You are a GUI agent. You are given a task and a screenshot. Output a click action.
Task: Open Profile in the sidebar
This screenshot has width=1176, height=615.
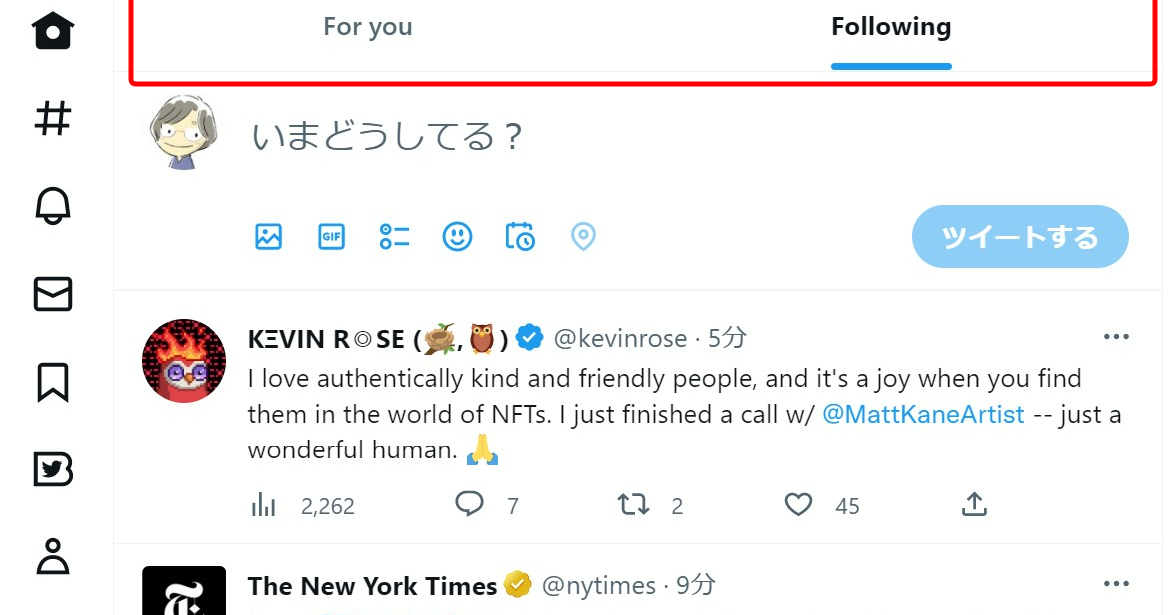(x=53, y=556)
